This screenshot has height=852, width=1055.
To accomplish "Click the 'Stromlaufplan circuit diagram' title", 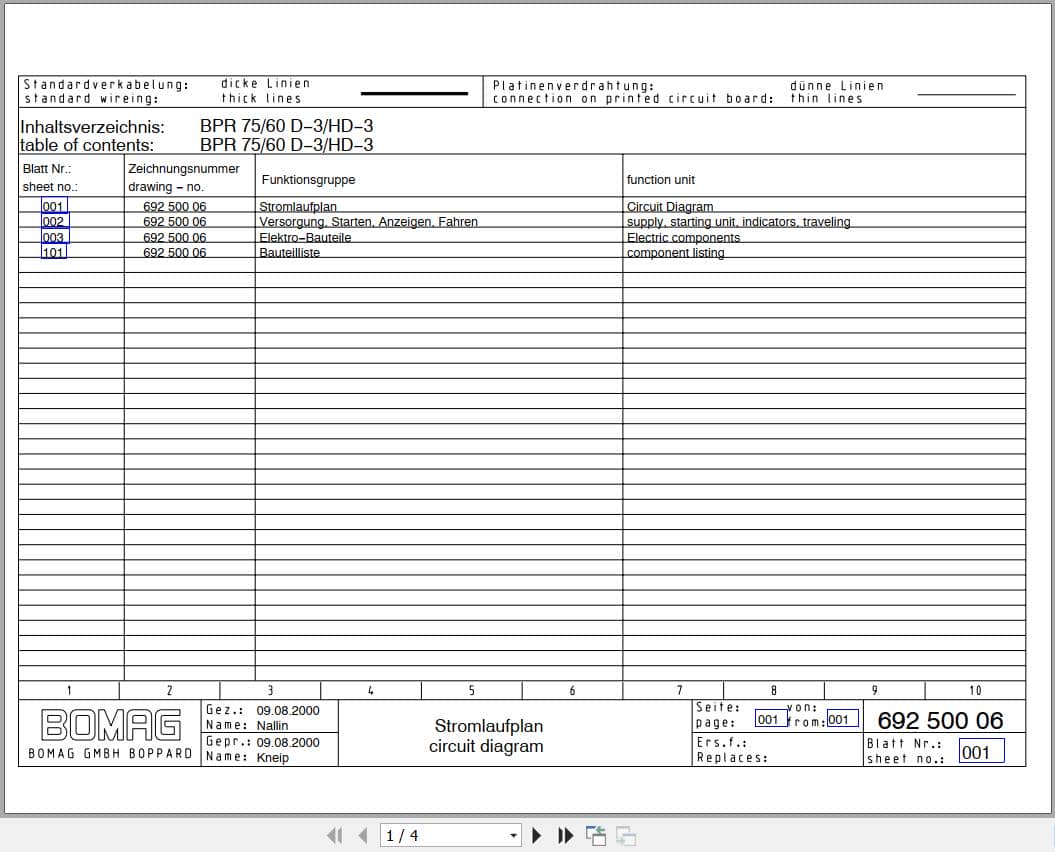I will [486, 736].
